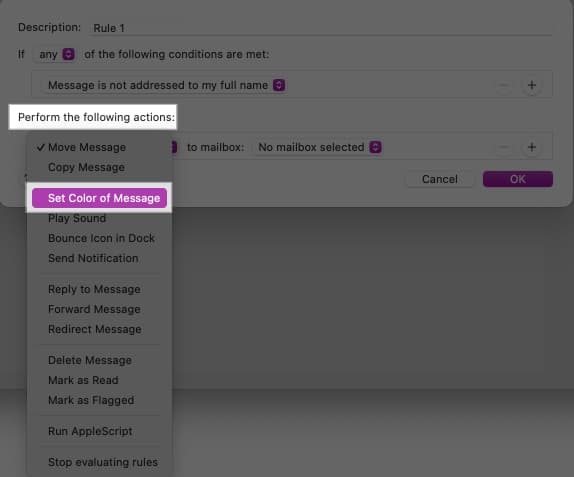
Task: Open the No mailbox selected dropdown
Action: point(319,147)
